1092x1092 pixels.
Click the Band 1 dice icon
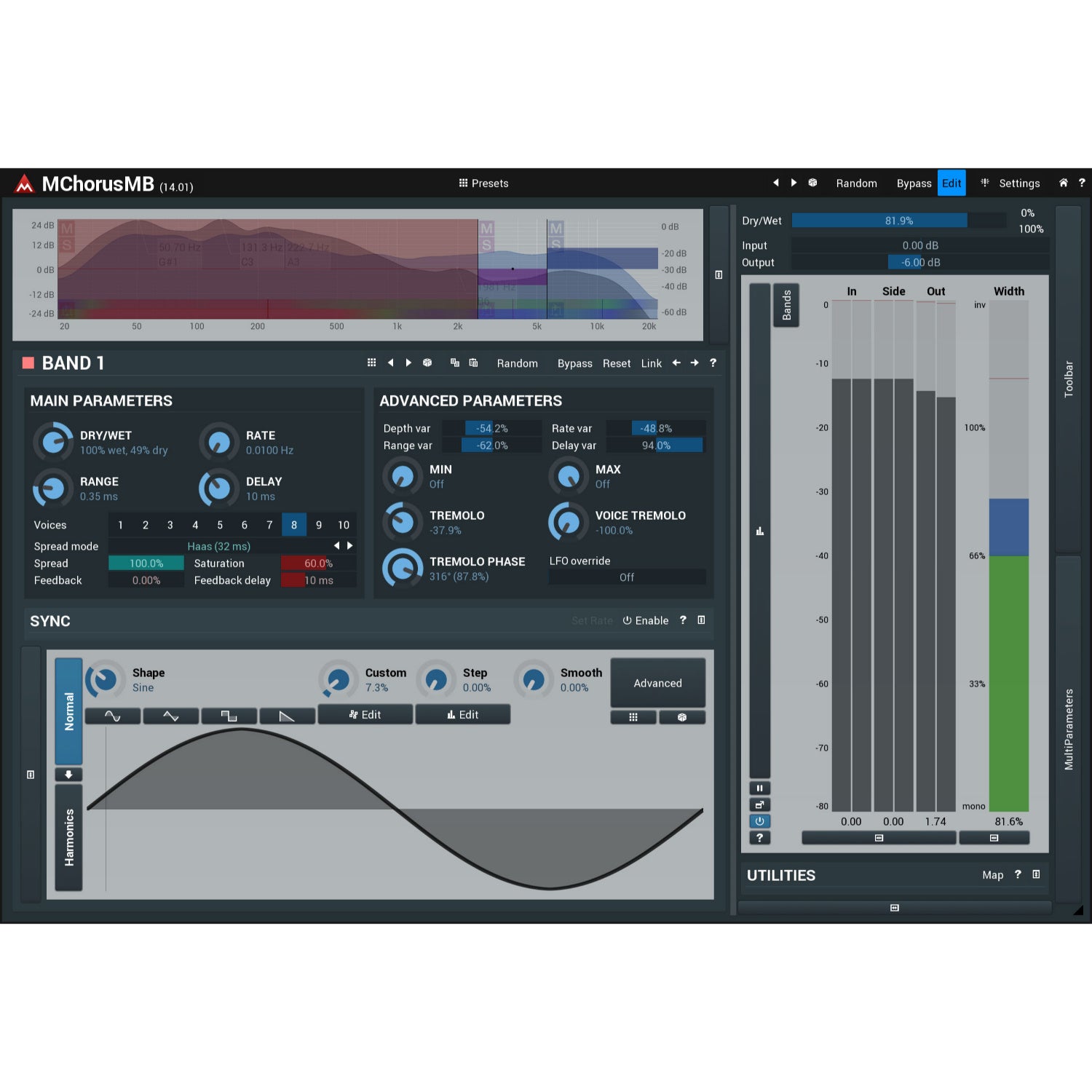(x=427, y=363)
